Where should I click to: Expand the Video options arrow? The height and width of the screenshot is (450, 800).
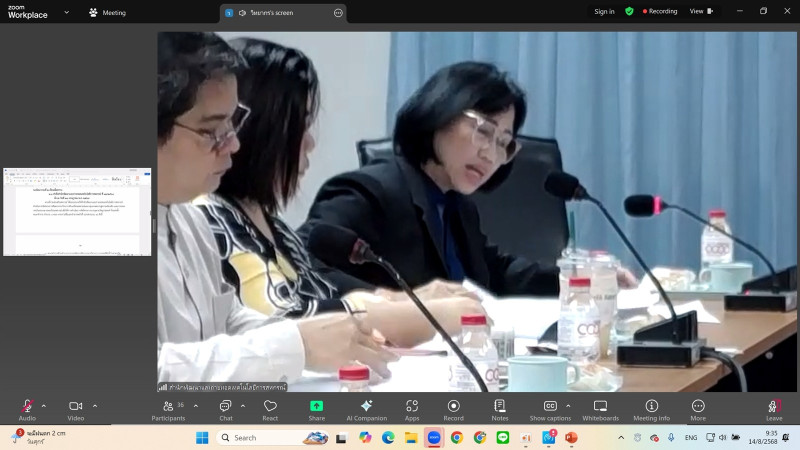pos(95,406)
